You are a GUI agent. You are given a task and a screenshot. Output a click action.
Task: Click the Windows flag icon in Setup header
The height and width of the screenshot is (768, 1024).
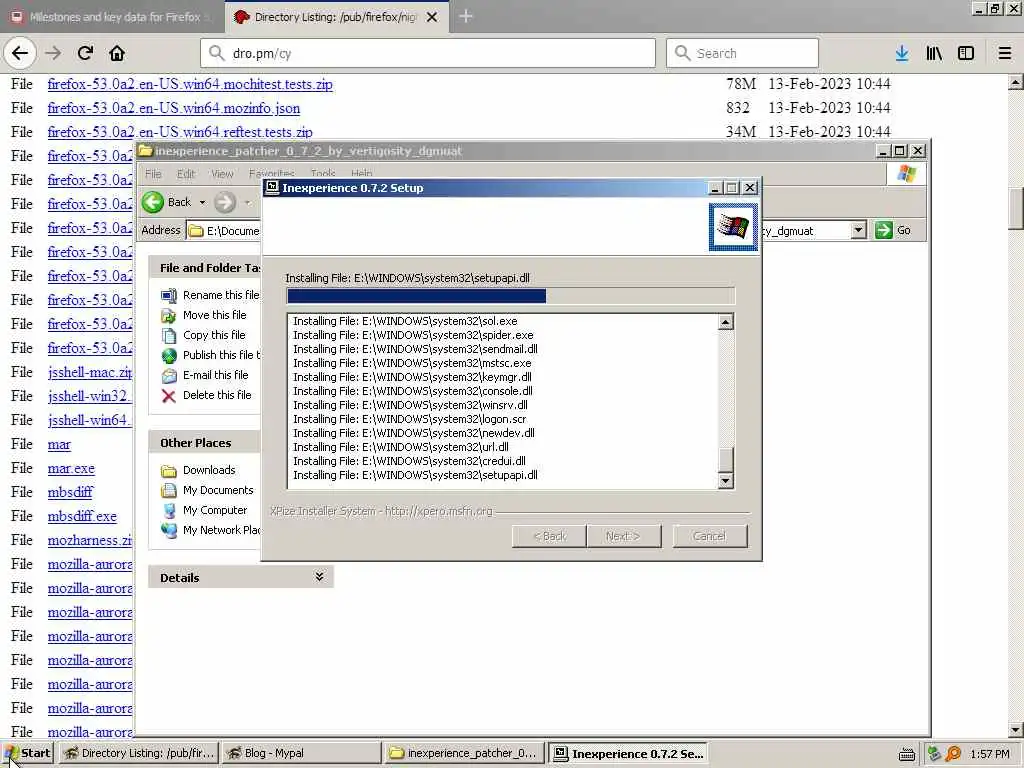(x=733, y=227)
